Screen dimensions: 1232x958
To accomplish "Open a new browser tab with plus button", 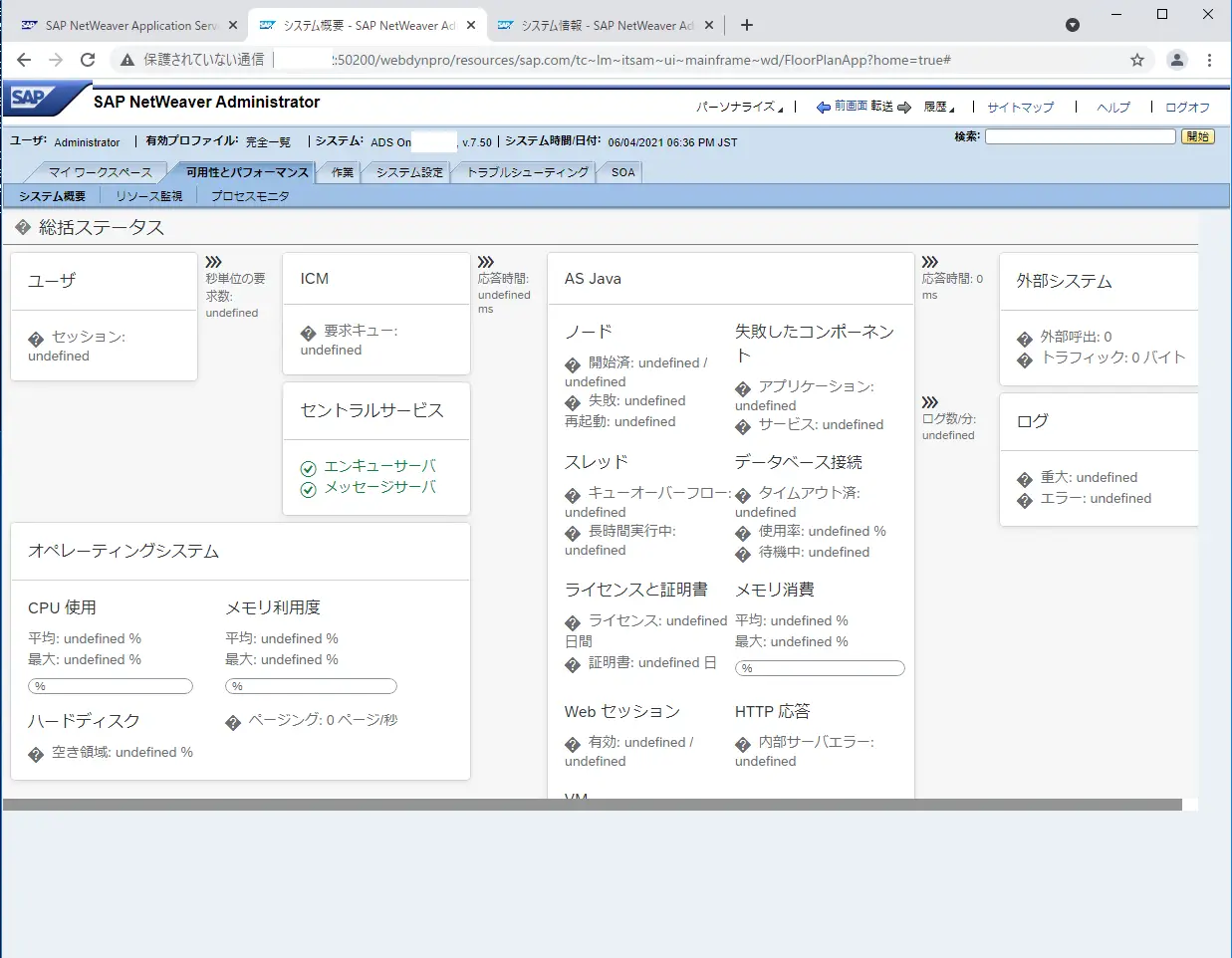I will pyautogui.click(x=747, y=25).
